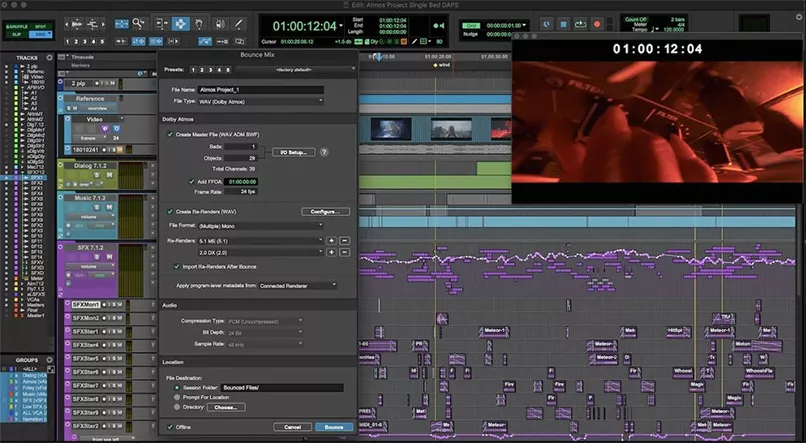This screenshot has height=443, width=806.
Task: Toggle Import Re-Renders After Bounce checkbox
Action: coord(177,267)
